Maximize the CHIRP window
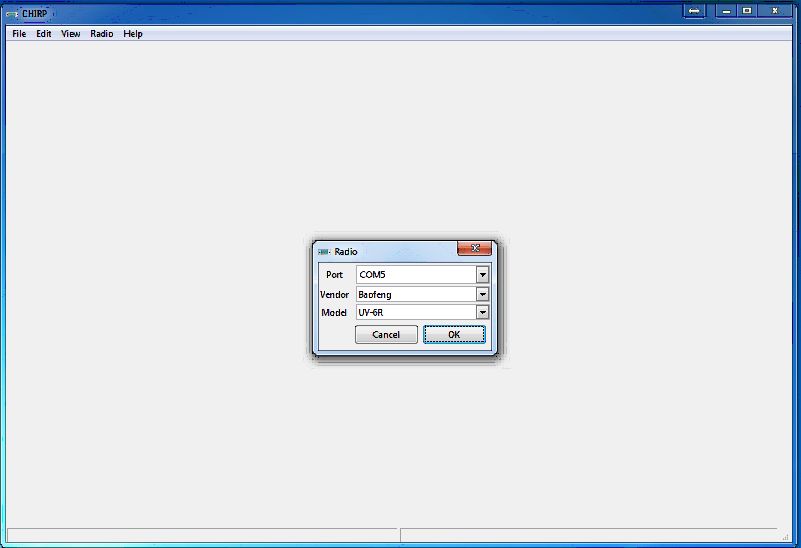The image size is (801, 548). pos(747,11)
